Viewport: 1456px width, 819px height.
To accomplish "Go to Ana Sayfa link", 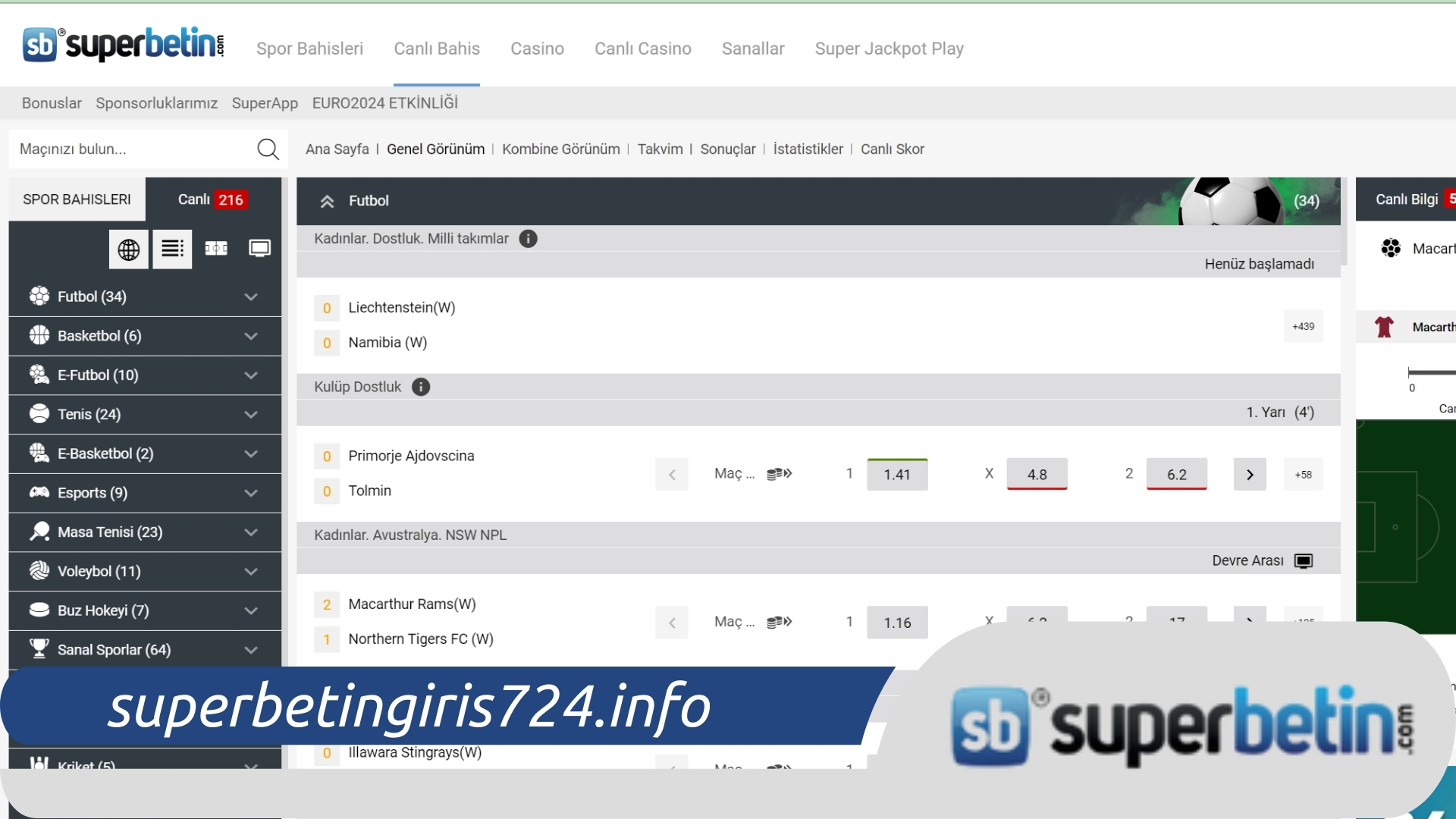I will [x=337, y=149].
